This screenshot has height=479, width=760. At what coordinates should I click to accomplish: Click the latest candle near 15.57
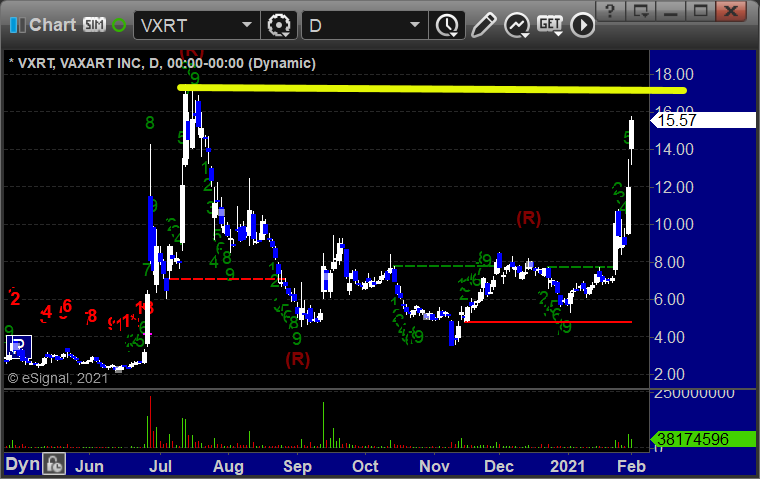pos(632,135)
